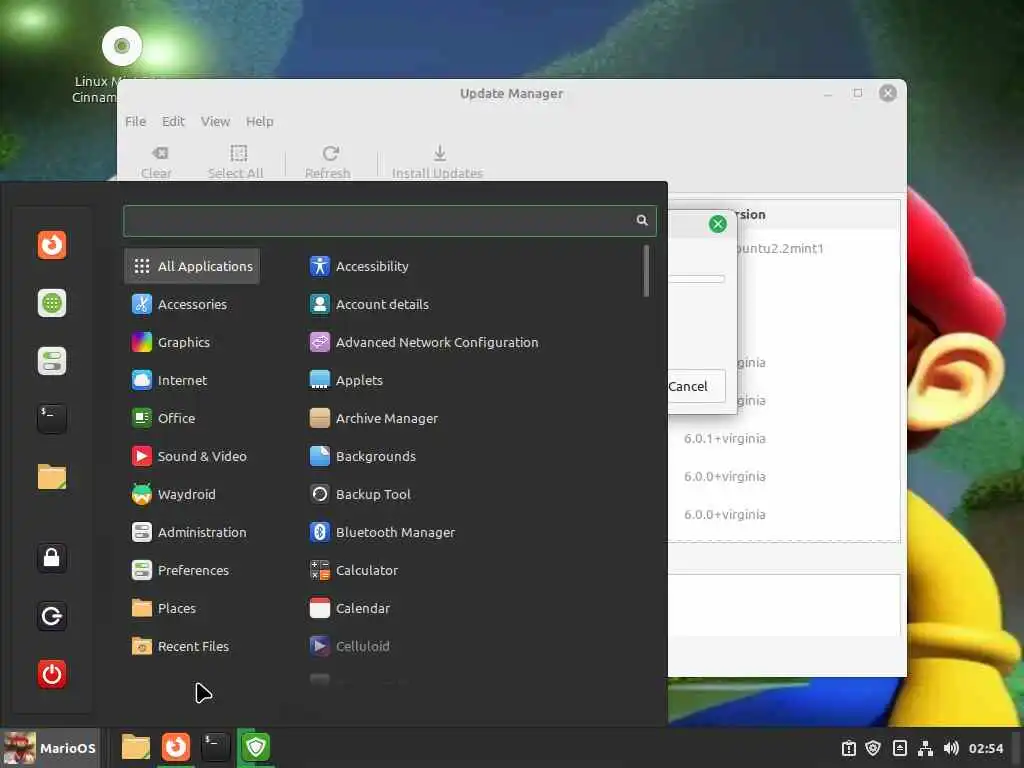Open Files from the menu favorites sidebar
The width and height of the screenshot is (1024, 768).
(52, 477)
